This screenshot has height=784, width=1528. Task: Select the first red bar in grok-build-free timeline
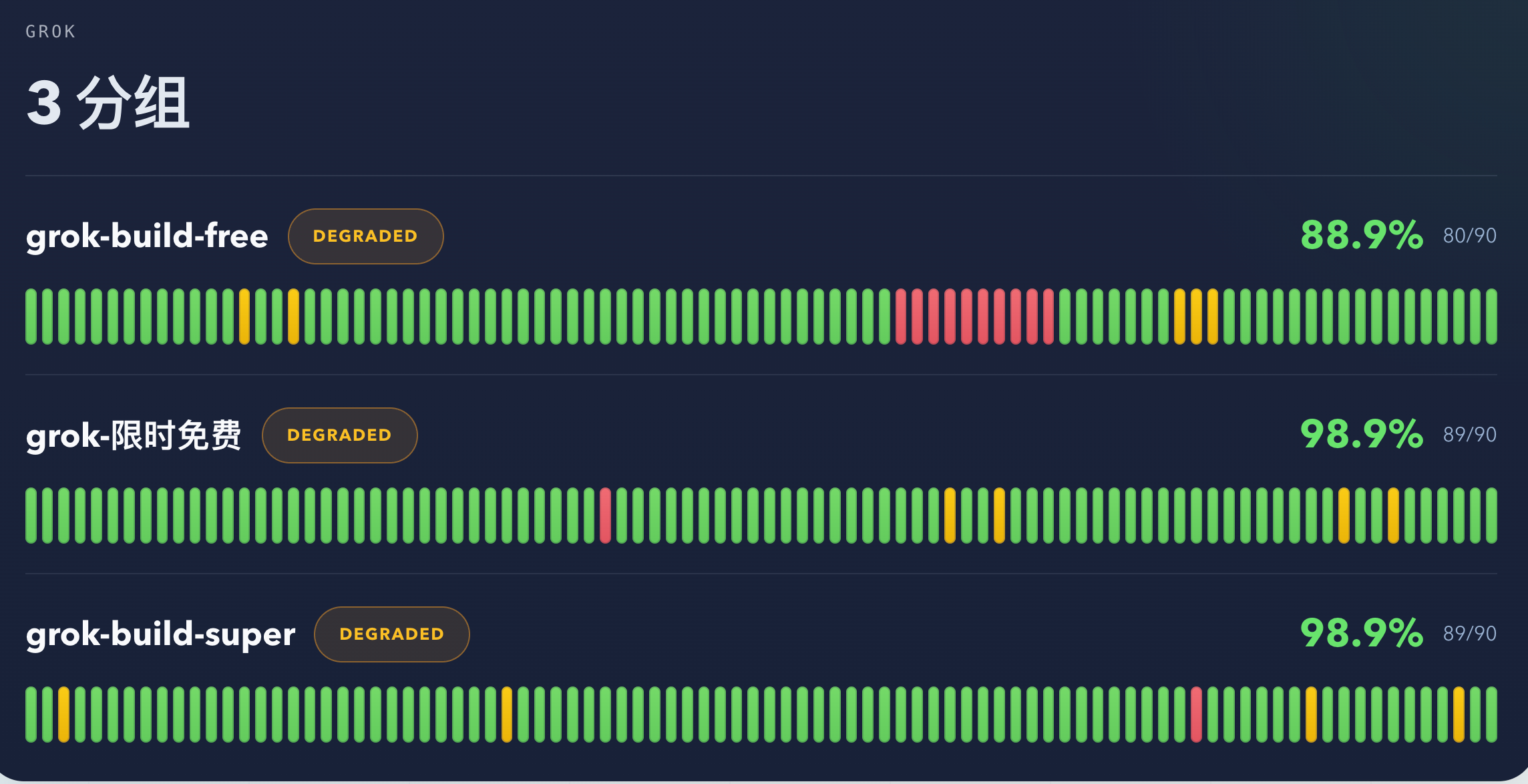pyautogui.click(x=901, y=317)
